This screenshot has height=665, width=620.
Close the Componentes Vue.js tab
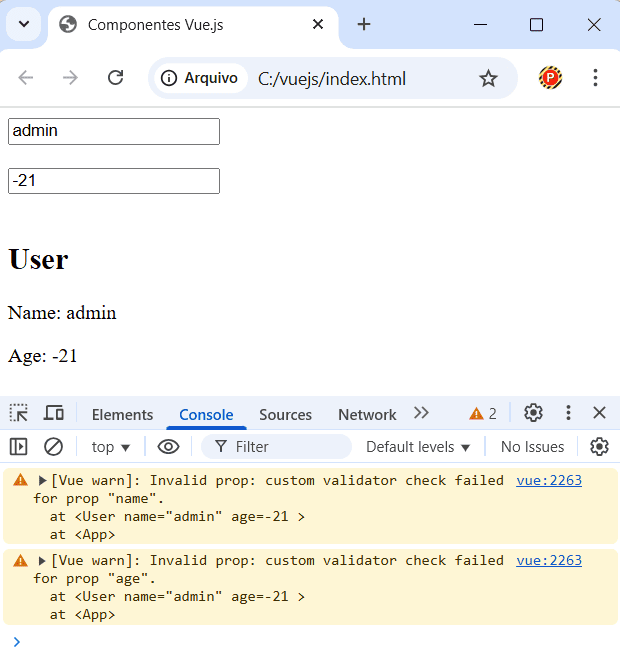click(x=318, y=25)
